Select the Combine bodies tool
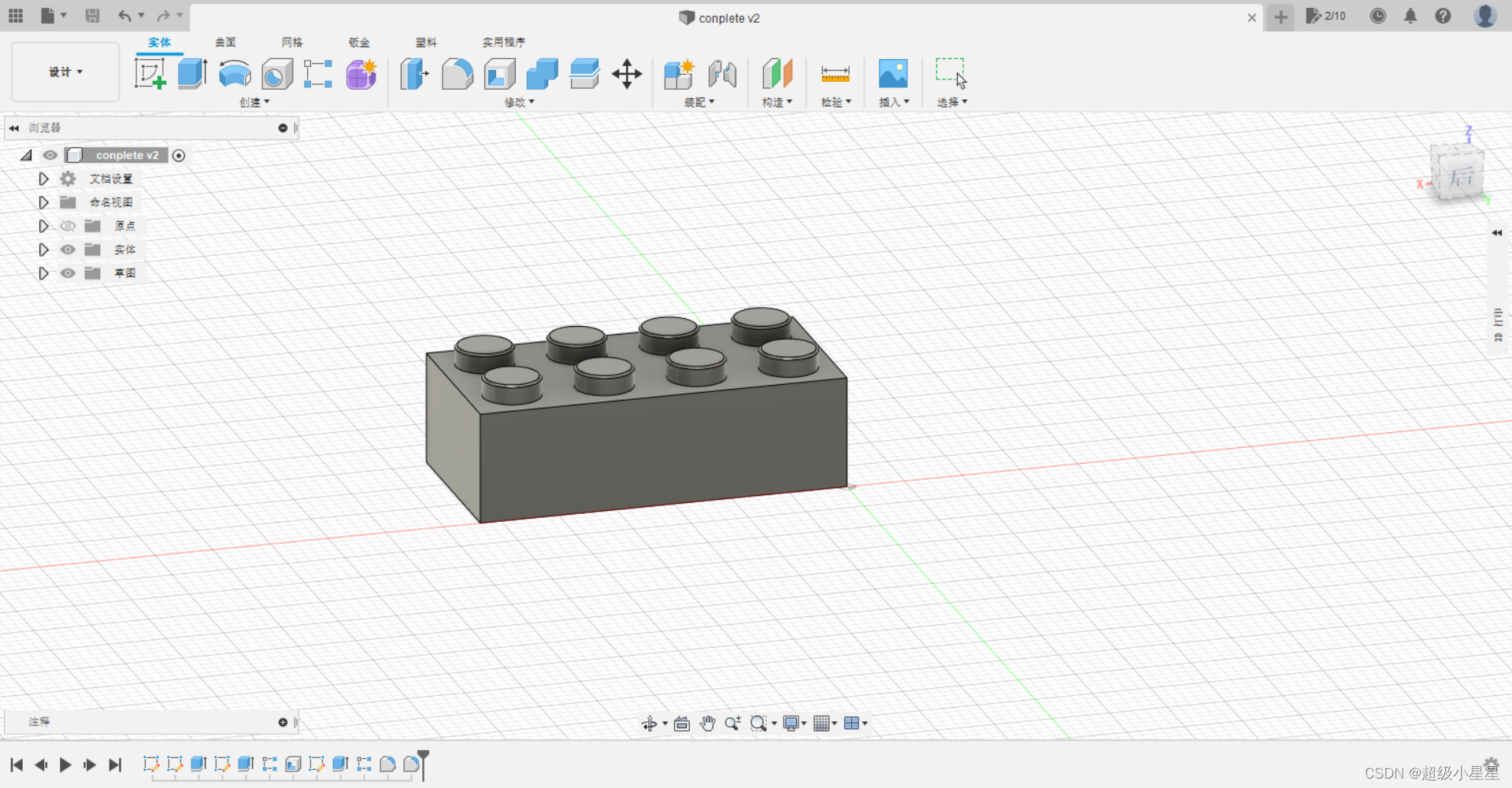 point(542,74)
